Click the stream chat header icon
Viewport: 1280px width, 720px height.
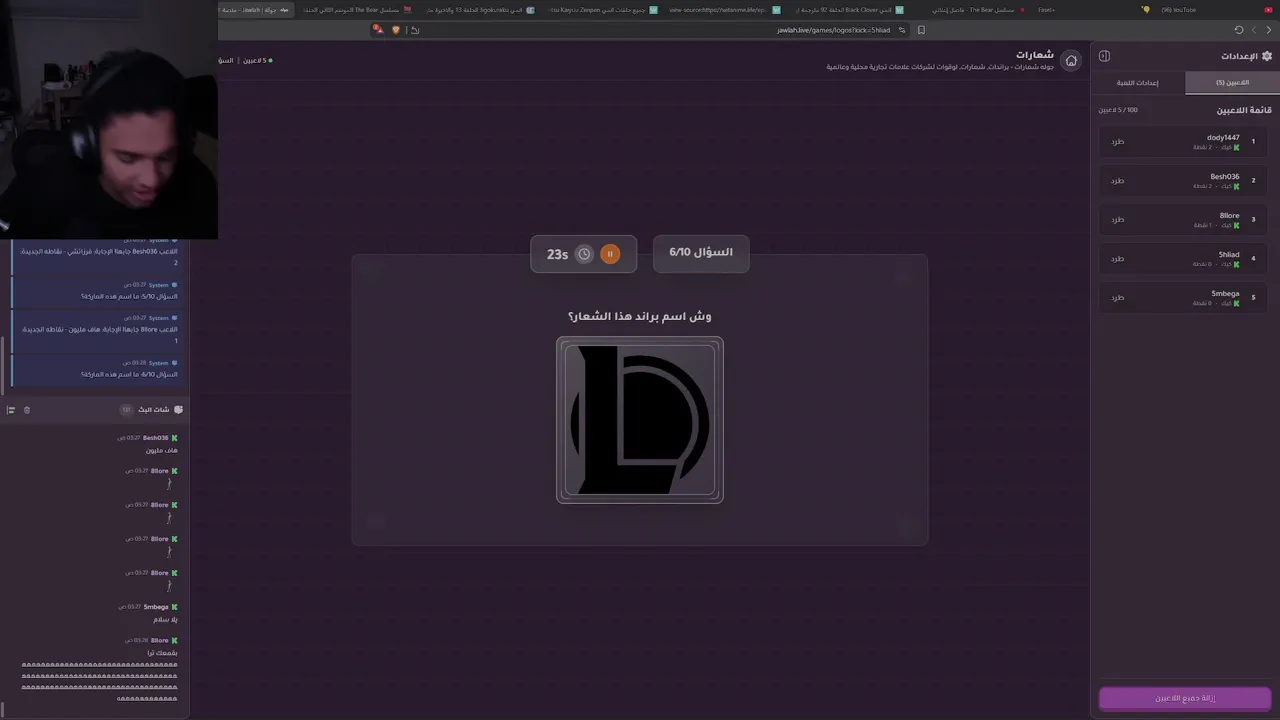pos(178,410)
